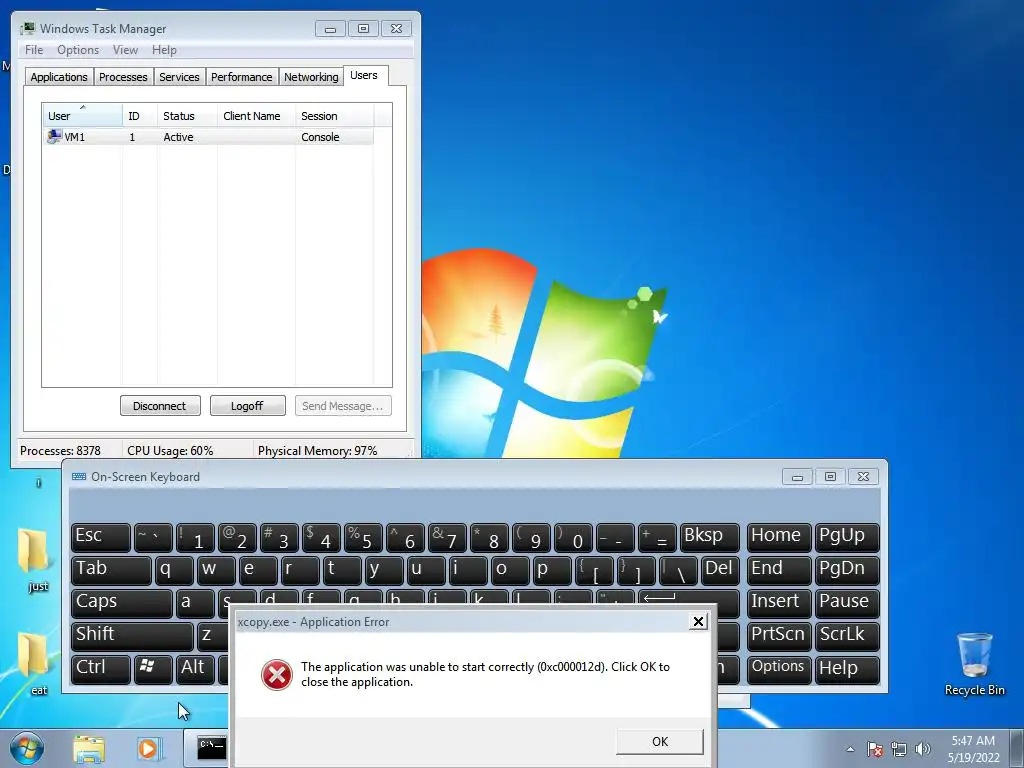The image size is (1024, 768).
Task: Click the On-Screen Keyboard title icon
Action: point(79,477)
